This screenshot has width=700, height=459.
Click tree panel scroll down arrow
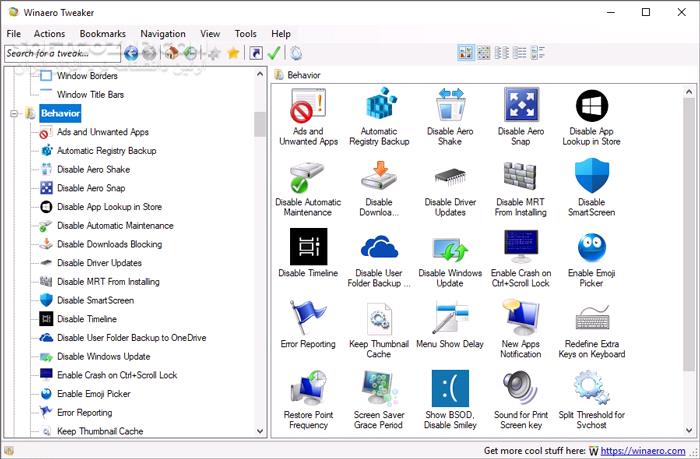[x=260, y=431]
